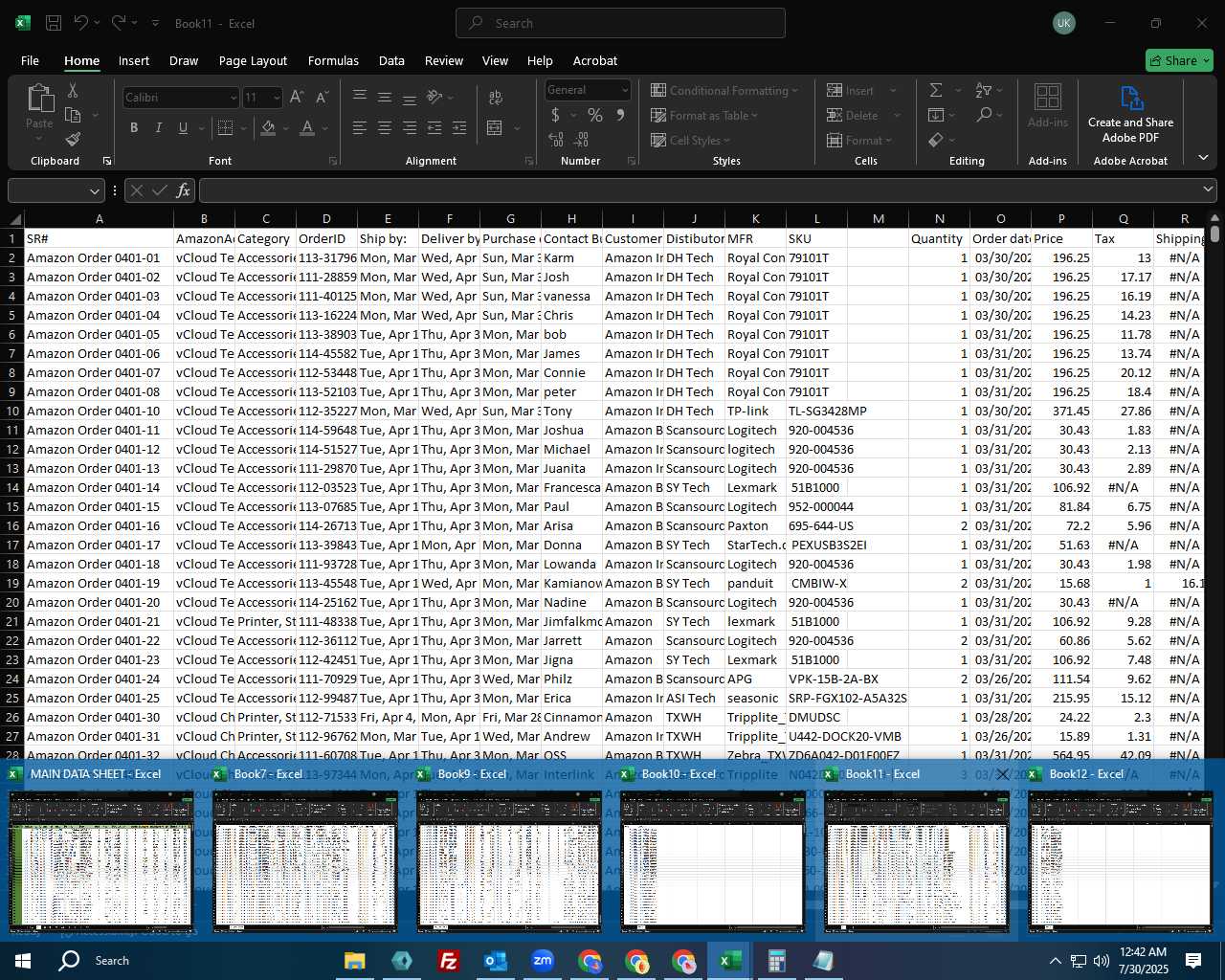The height and width of the screenshot is (980, 1225).
Task: Switch to the Formulas tab
Action: point(333,60)
